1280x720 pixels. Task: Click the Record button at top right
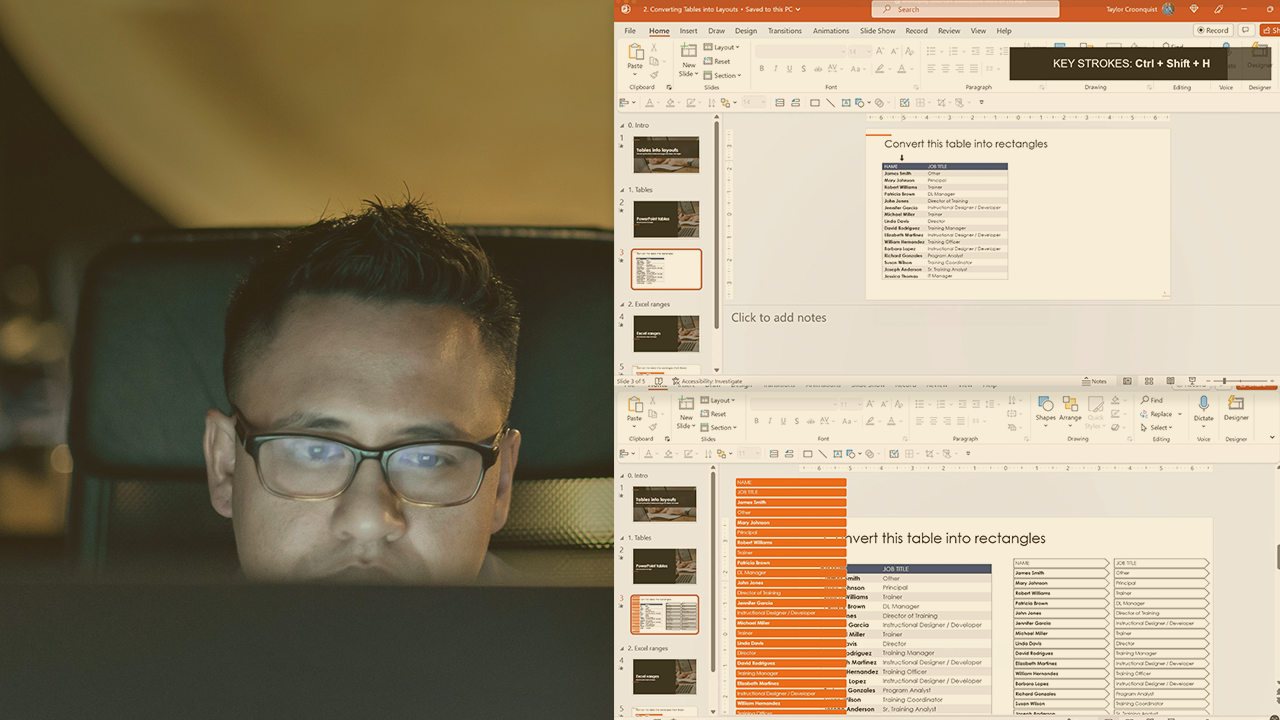[1212, 30]
